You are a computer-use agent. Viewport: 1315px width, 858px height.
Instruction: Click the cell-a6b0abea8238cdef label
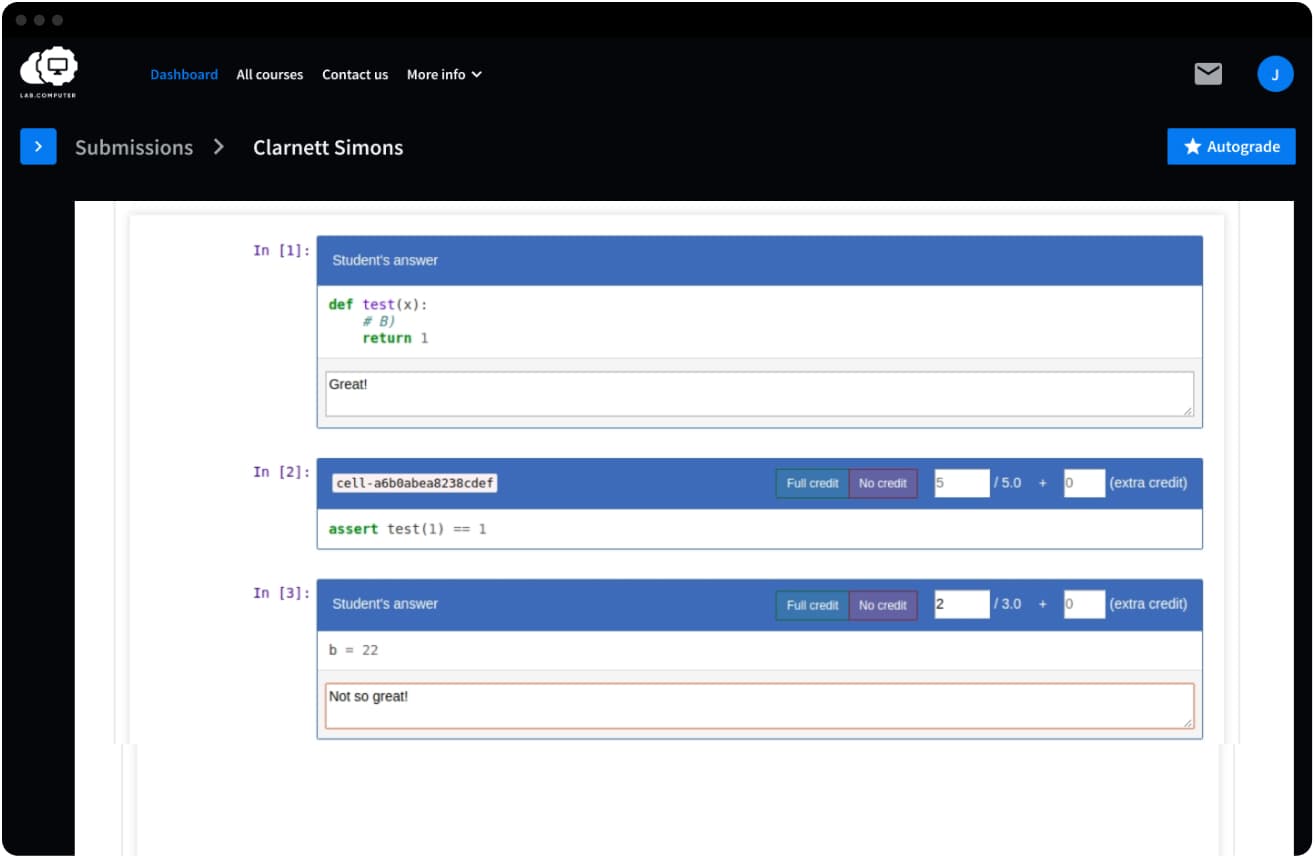click(415, 483)
